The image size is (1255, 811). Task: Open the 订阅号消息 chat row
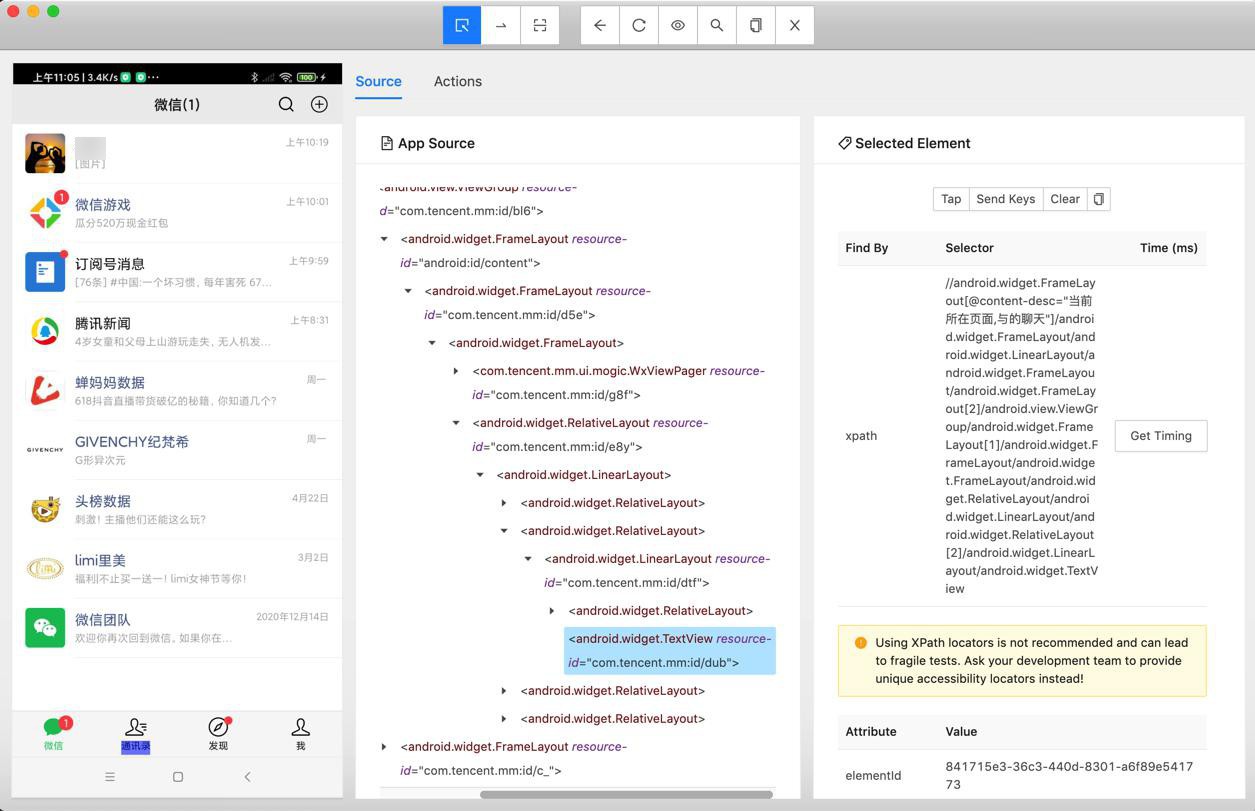pos(177,272)
